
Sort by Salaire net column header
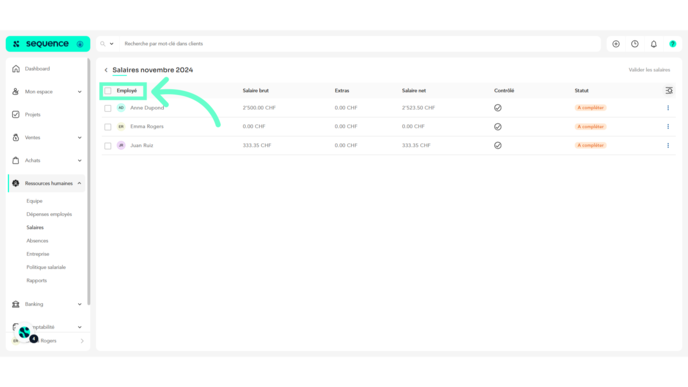pyautogui.click(x=414, y=91)
